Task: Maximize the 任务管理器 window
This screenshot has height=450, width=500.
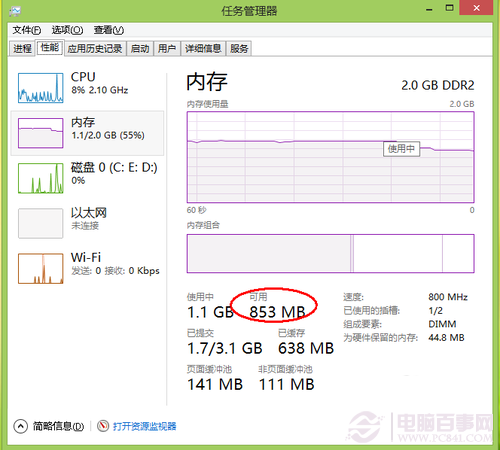Action: 450,8
